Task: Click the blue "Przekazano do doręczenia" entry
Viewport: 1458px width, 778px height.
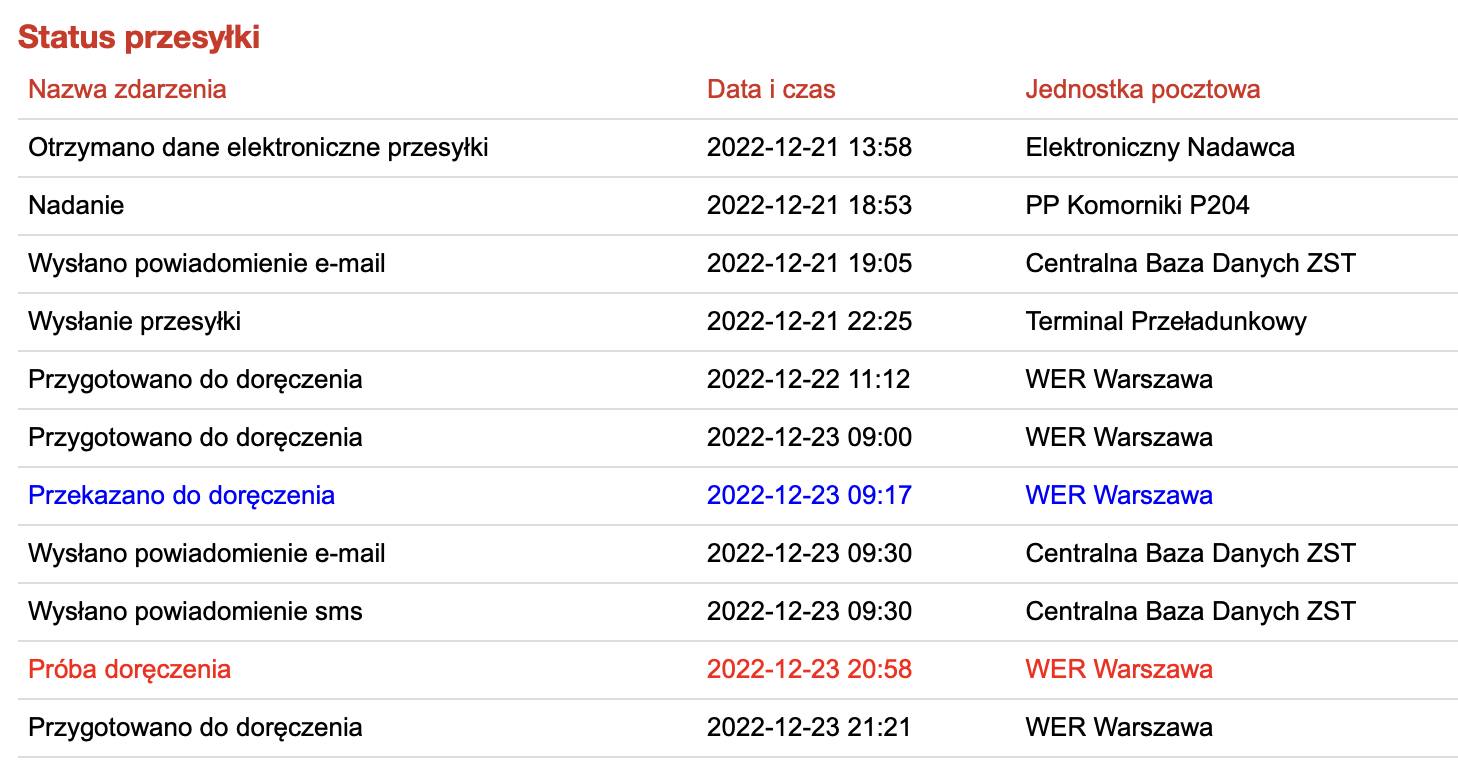Action: [x=181, y=496]
